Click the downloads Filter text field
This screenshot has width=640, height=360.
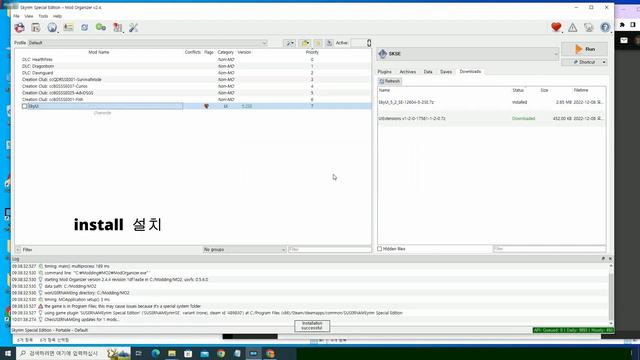549,249
